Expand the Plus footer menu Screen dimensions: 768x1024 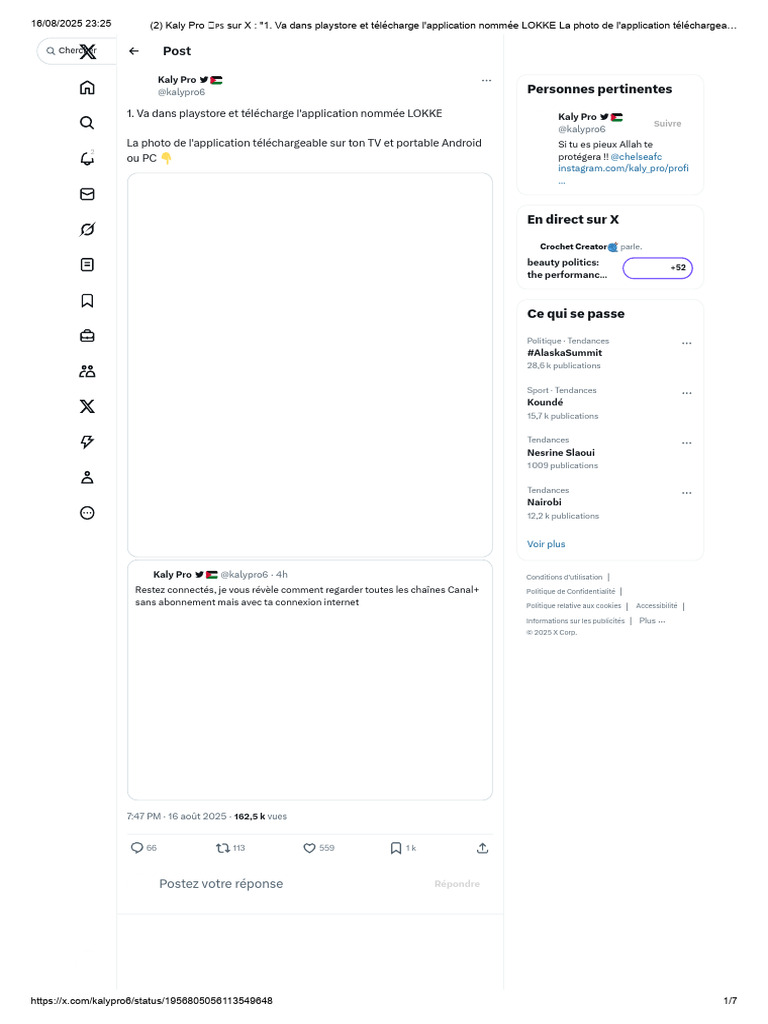pos(652,620)
